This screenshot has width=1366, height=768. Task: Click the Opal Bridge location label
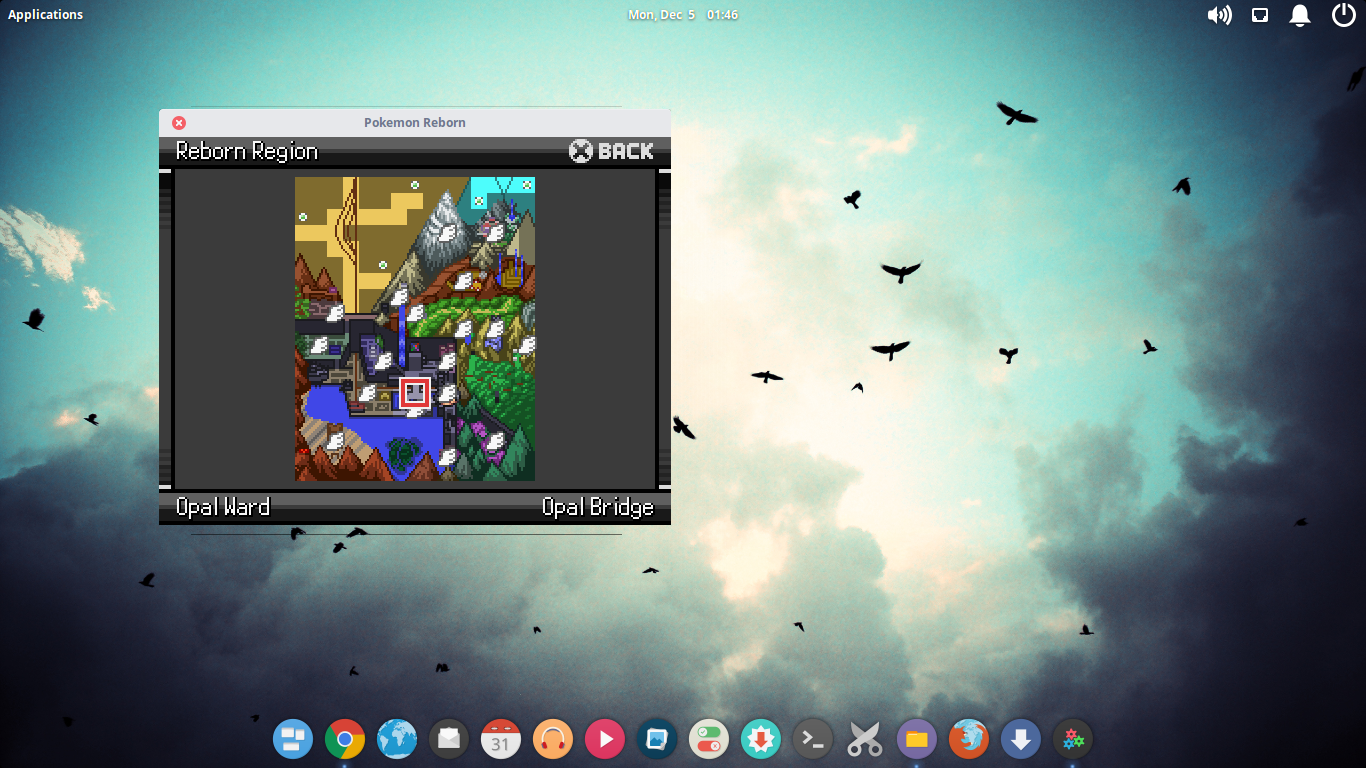[598, 507]
